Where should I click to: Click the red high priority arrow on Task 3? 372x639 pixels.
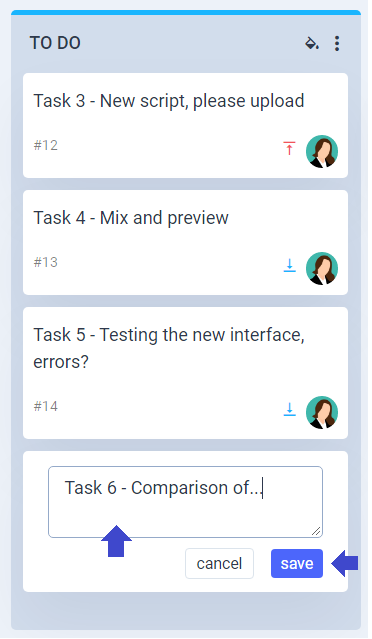[289, 148]
